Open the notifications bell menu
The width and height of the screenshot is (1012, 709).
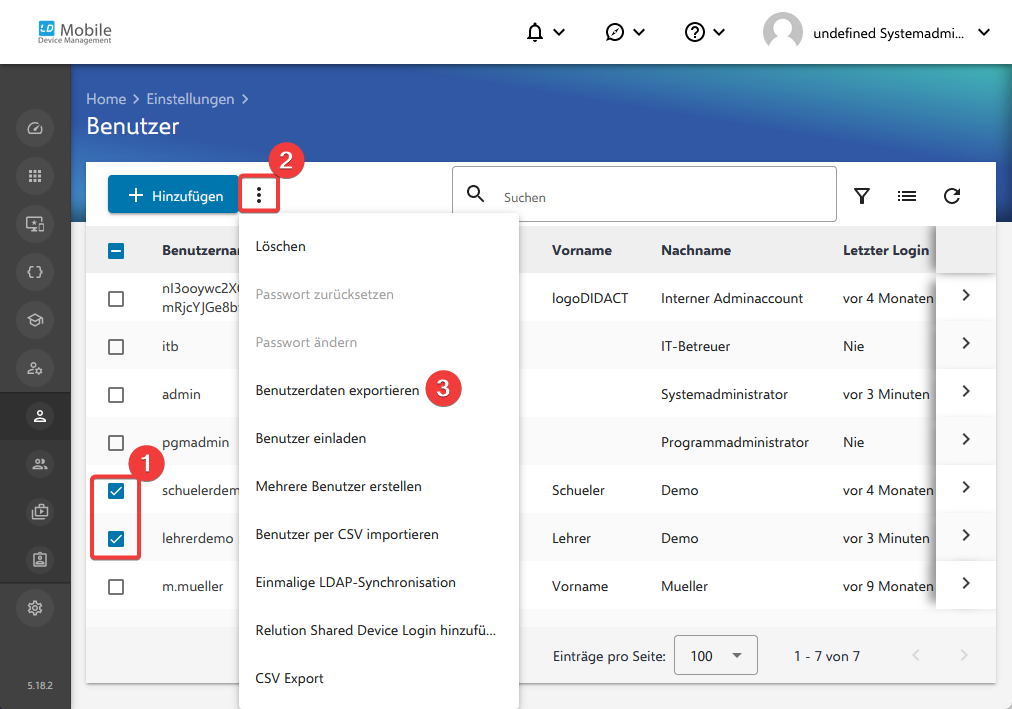(545, 32)
